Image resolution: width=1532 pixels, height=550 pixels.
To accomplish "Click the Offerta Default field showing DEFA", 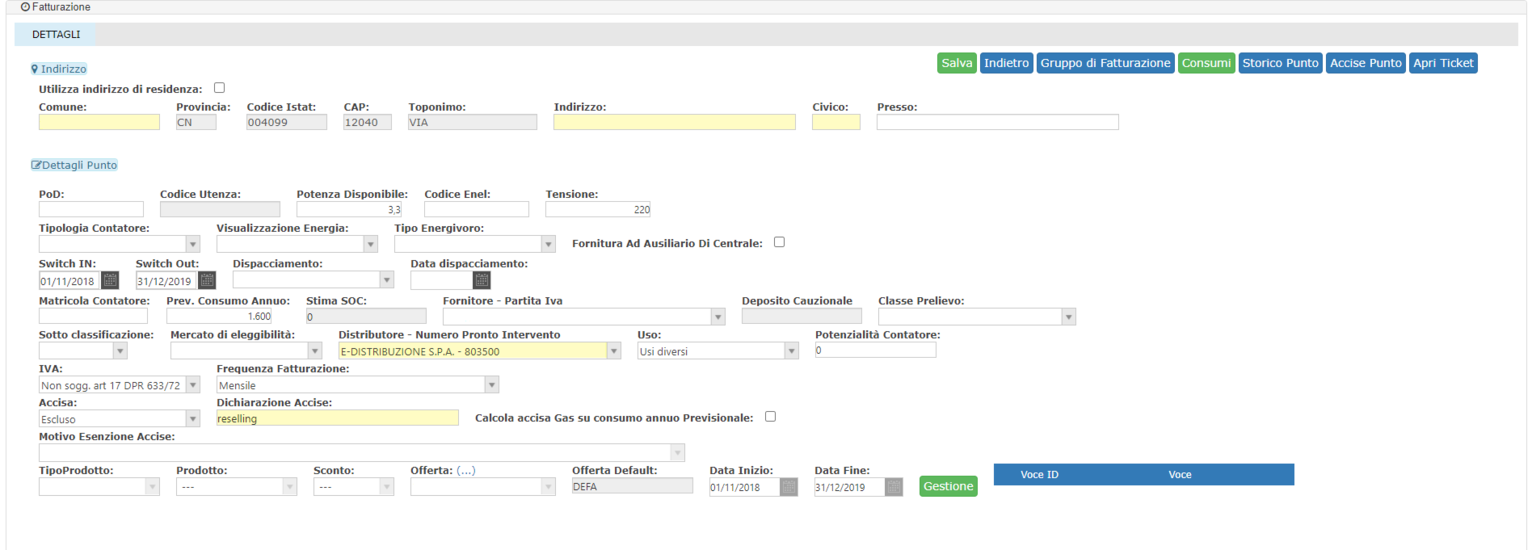I will pos(632,487).
